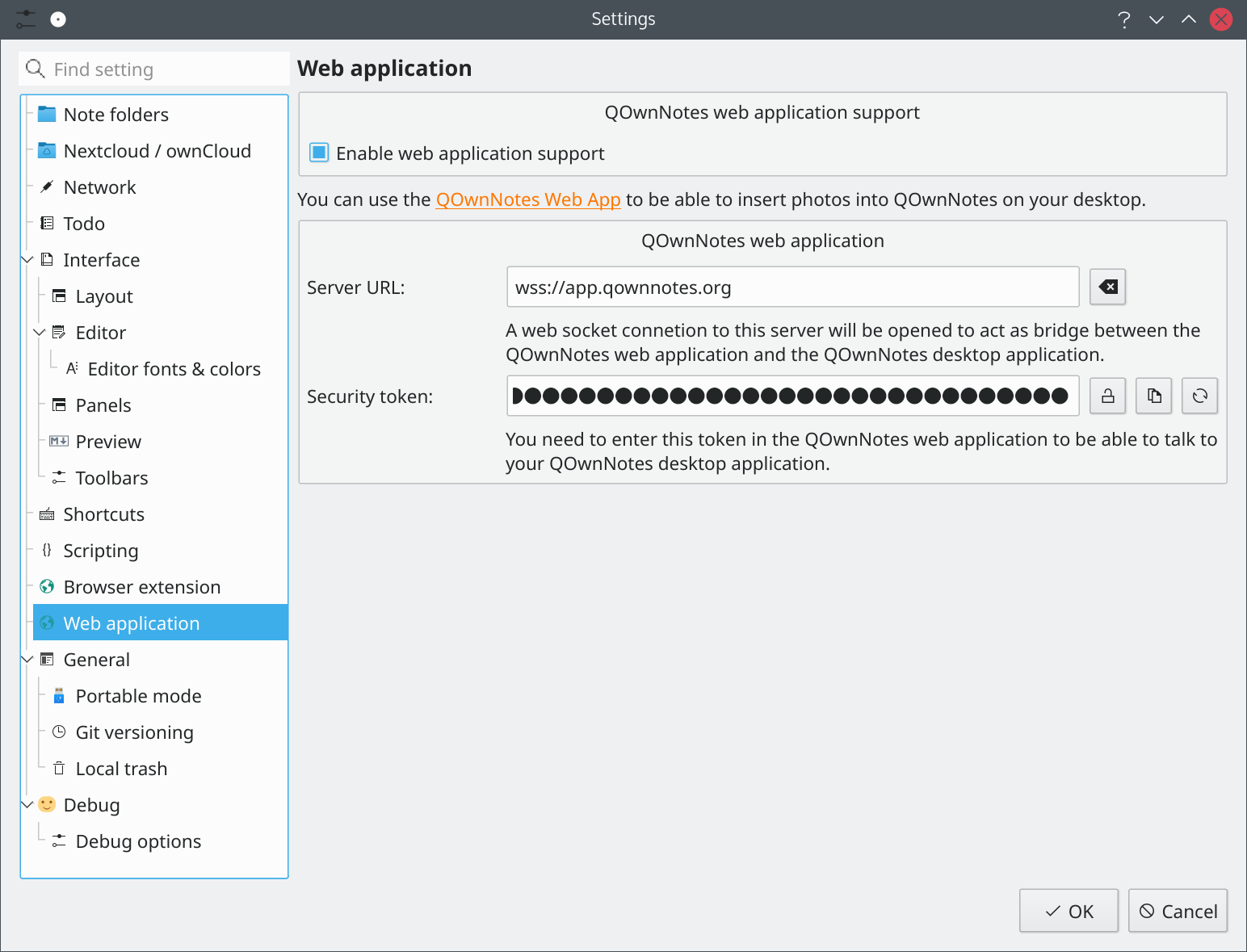Open the QOwnNotes Web App link
Image resolution: width=1247 pixels, height=952 pixels.
(528, 199)
